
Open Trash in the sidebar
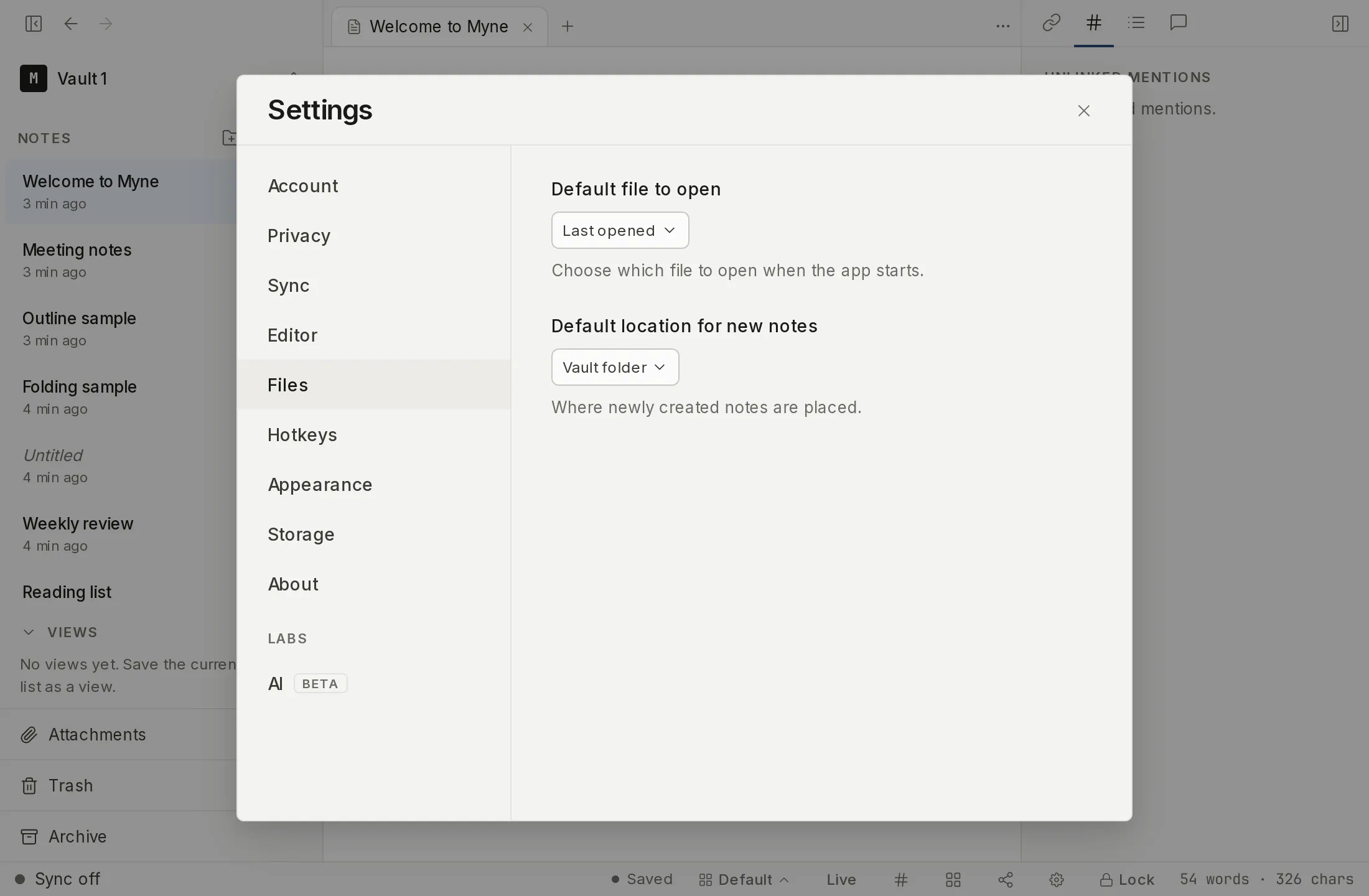click(118, 785)
